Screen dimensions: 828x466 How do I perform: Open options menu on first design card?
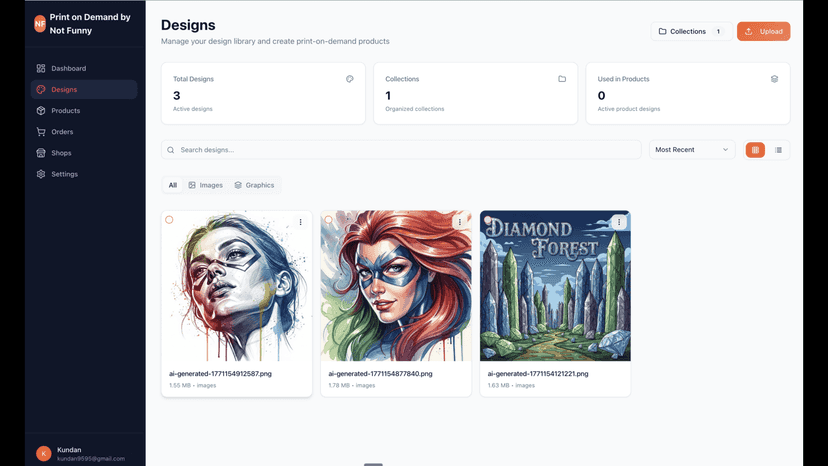[x=300, y=222]
